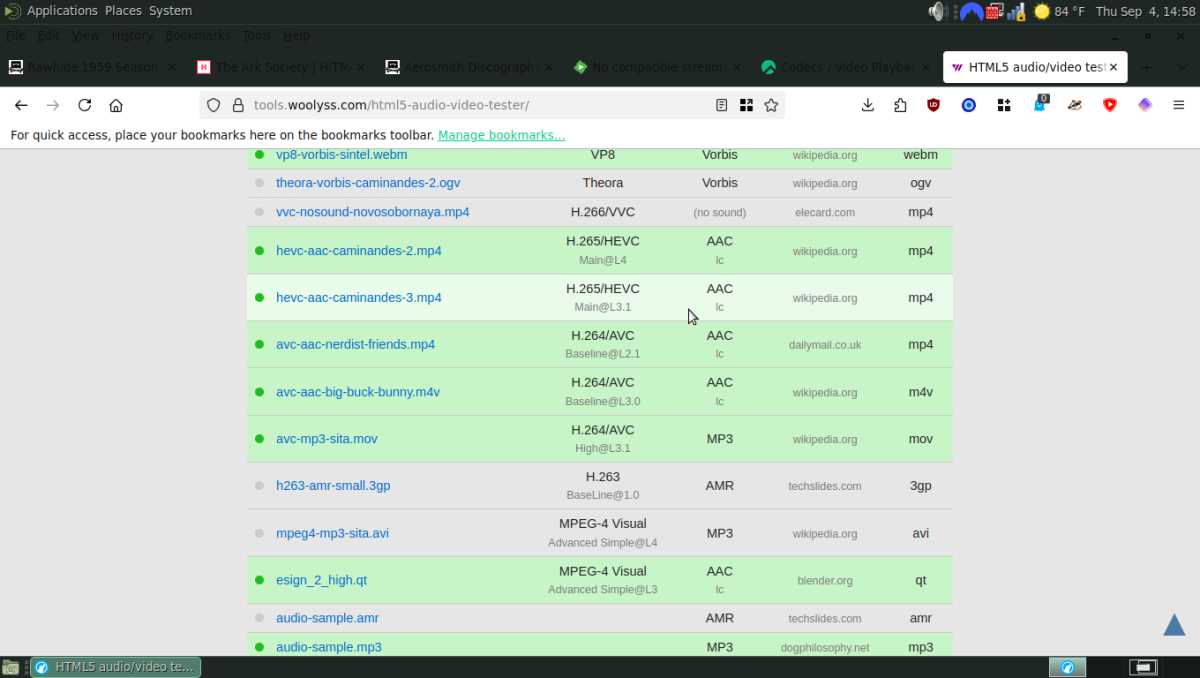Click the scroll-to-top triangle arrow

1174,624
